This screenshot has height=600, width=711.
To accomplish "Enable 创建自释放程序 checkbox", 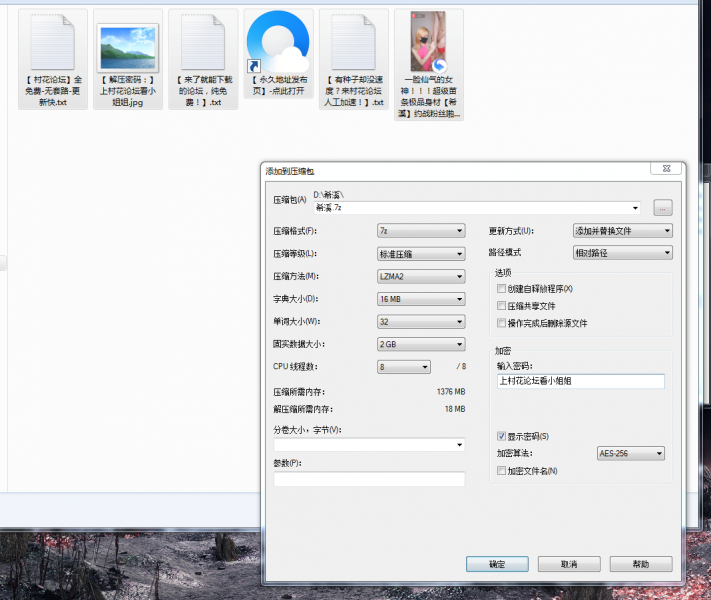I will 502,289.
